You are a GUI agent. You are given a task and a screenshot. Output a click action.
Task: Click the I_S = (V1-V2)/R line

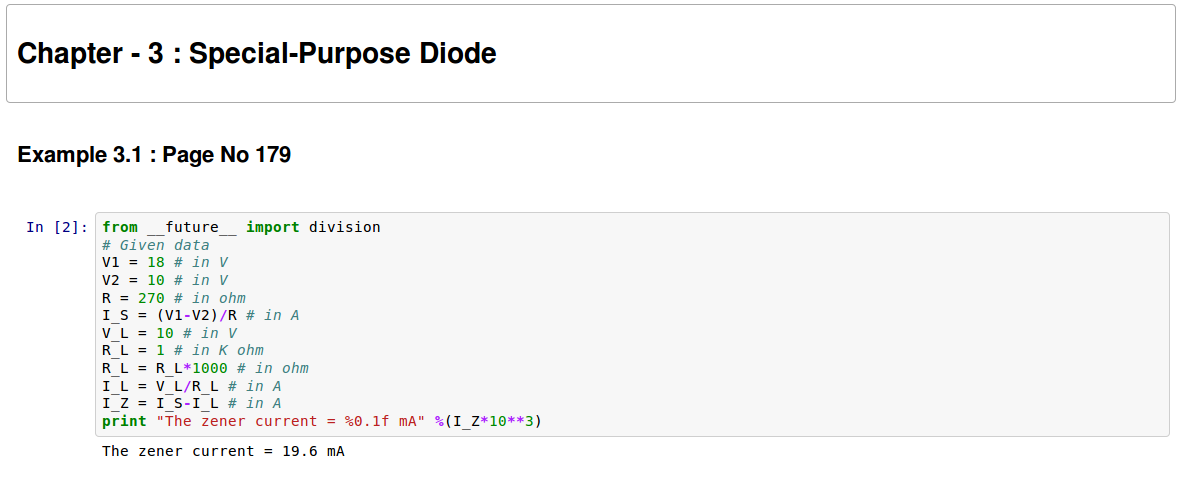[200, 315]
